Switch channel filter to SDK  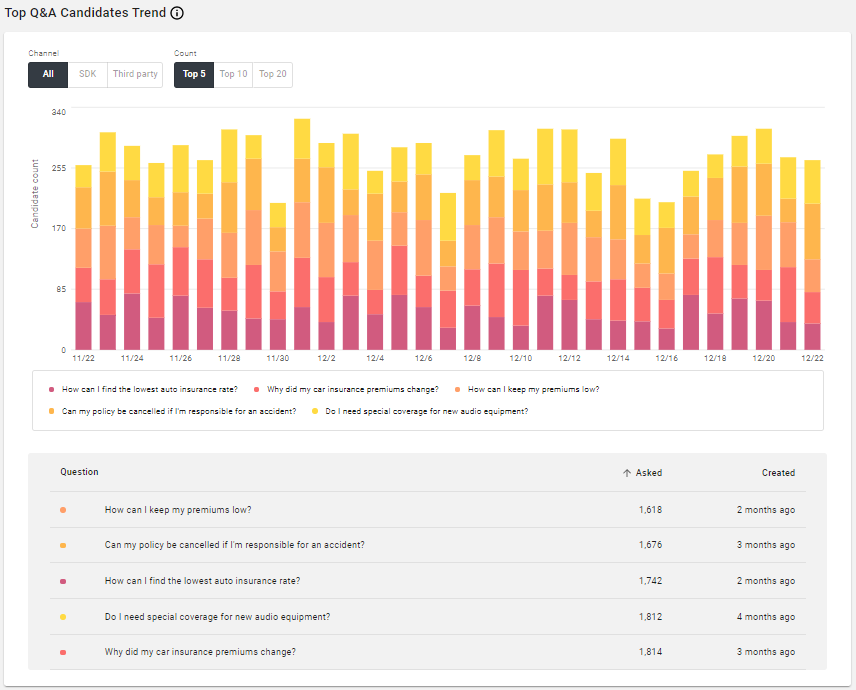[x=87, y=74]
